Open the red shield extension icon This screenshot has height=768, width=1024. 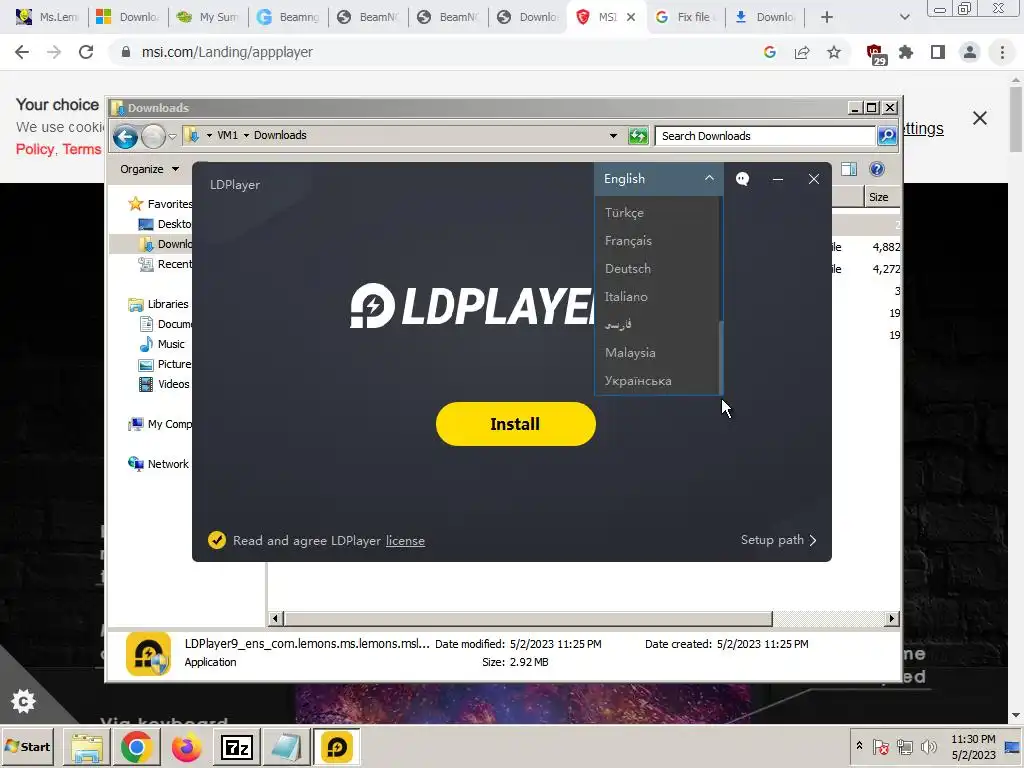pyautogui.click(x=875, y=54)
